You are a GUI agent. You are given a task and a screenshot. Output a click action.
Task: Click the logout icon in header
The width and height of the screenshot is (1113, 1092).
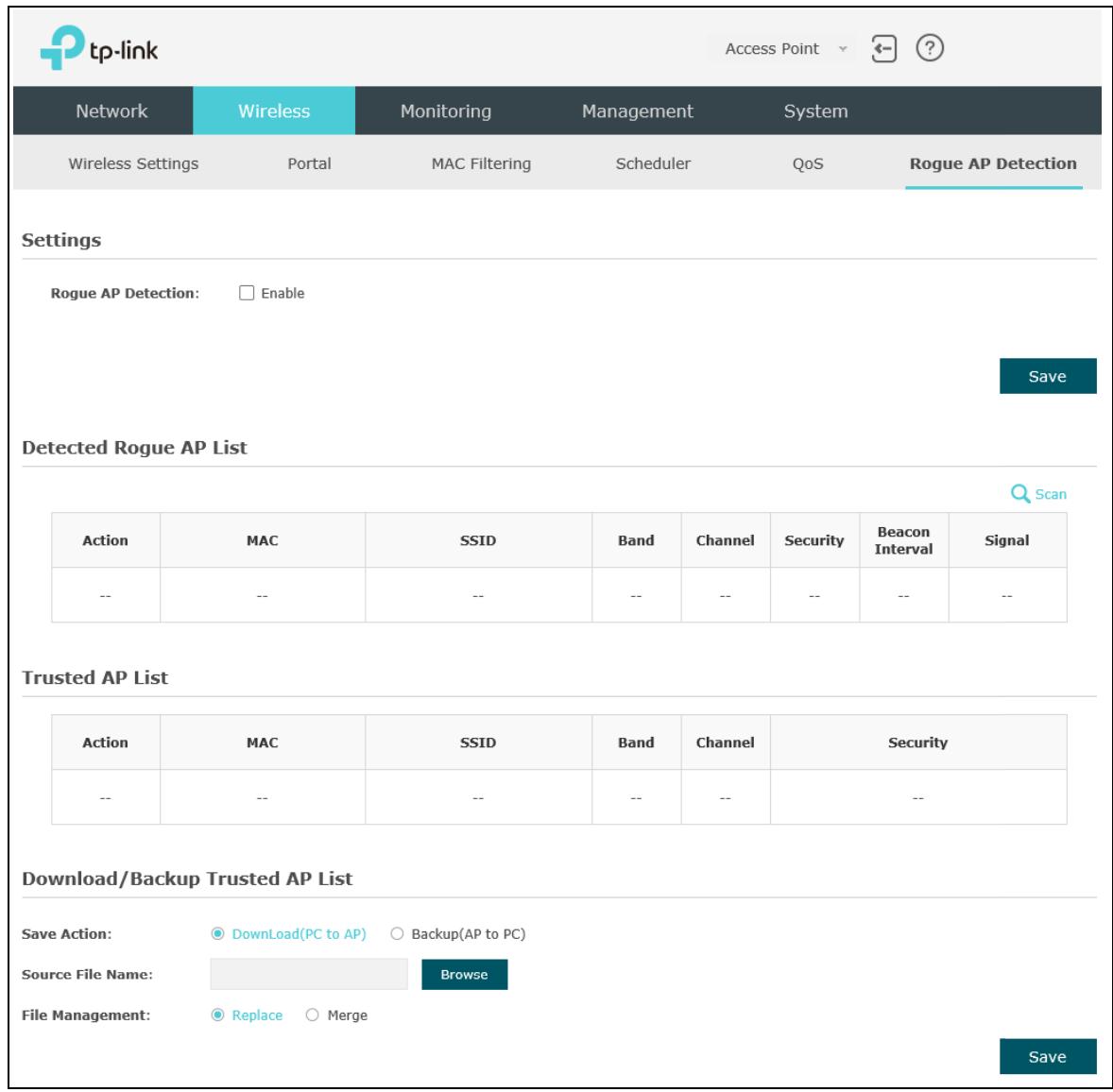[x=883, y=49]
